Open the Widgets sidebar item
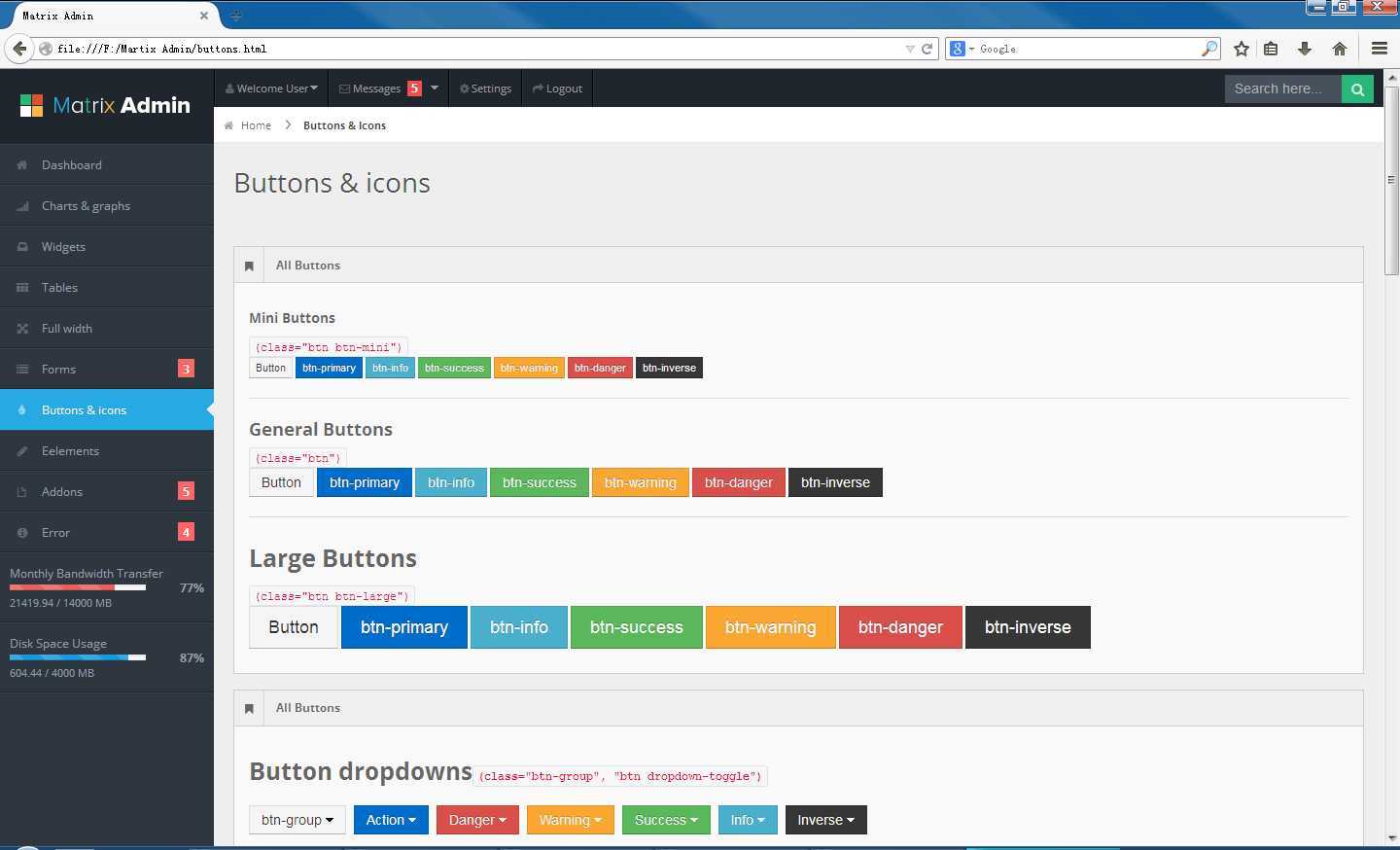 tap(107, 247)
